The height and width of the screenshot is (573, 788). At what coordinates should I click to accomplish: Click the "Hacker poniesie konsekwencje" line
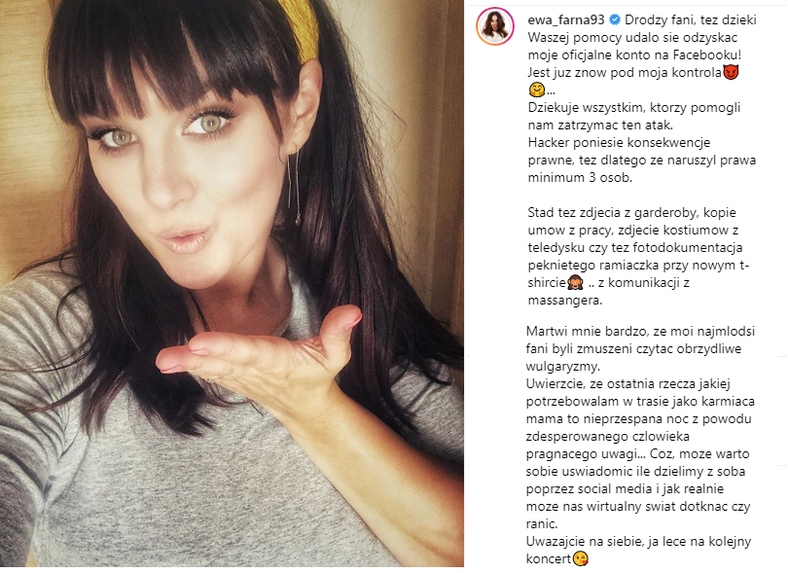[619, 142]
